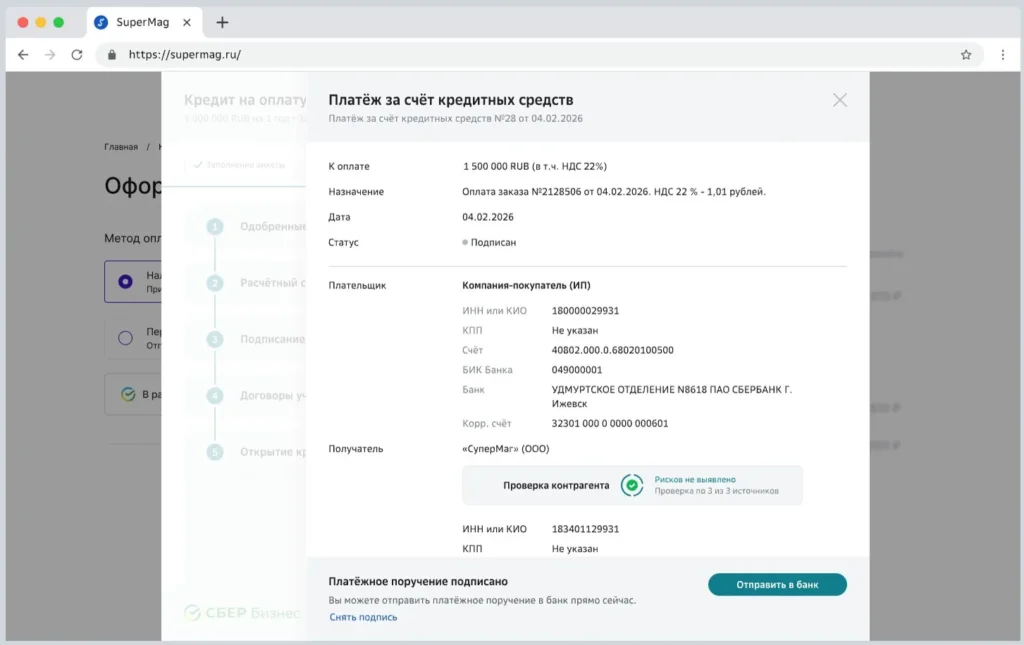Click the recipient ИНН 183401129931
Image resolution: width=1024 pixels, height=645 pixels.
(x=585, y=529)
